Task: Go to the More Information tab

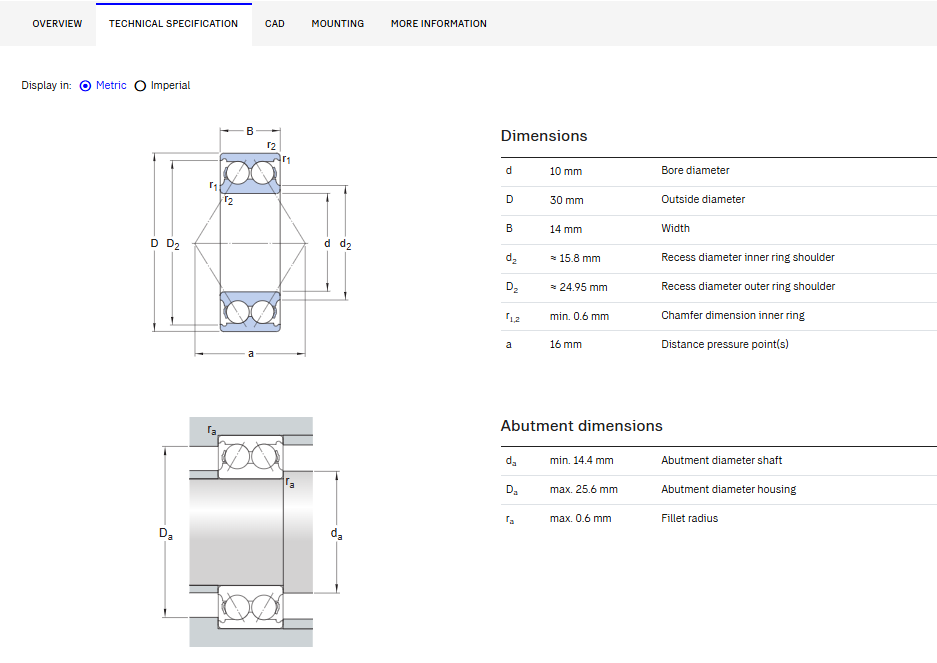Action: click(x=439, y=24)
